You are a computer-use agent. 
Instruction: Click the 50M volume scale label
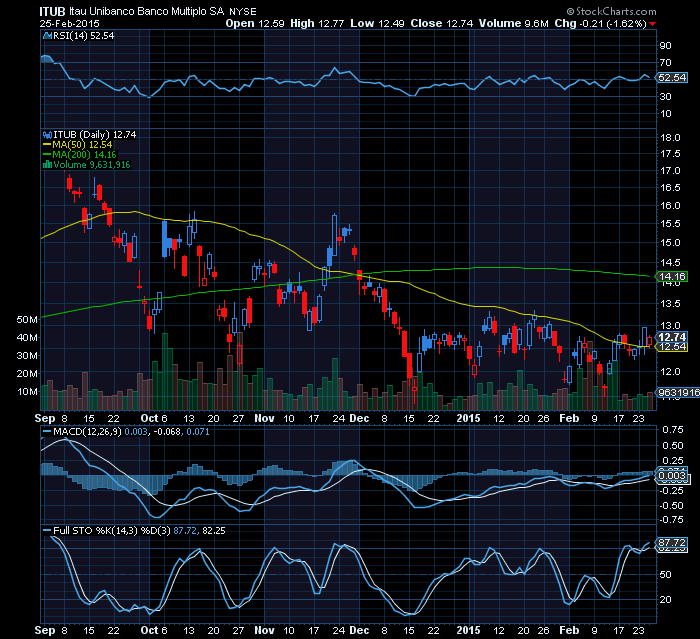(x=27, y=320)
